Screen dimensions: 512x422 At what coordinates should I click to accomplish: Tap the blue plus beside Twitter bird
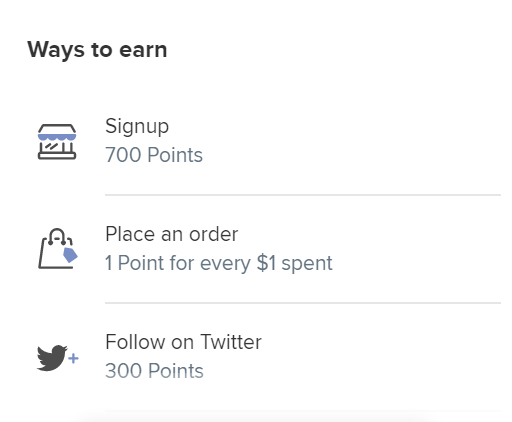tap(73, 359)
